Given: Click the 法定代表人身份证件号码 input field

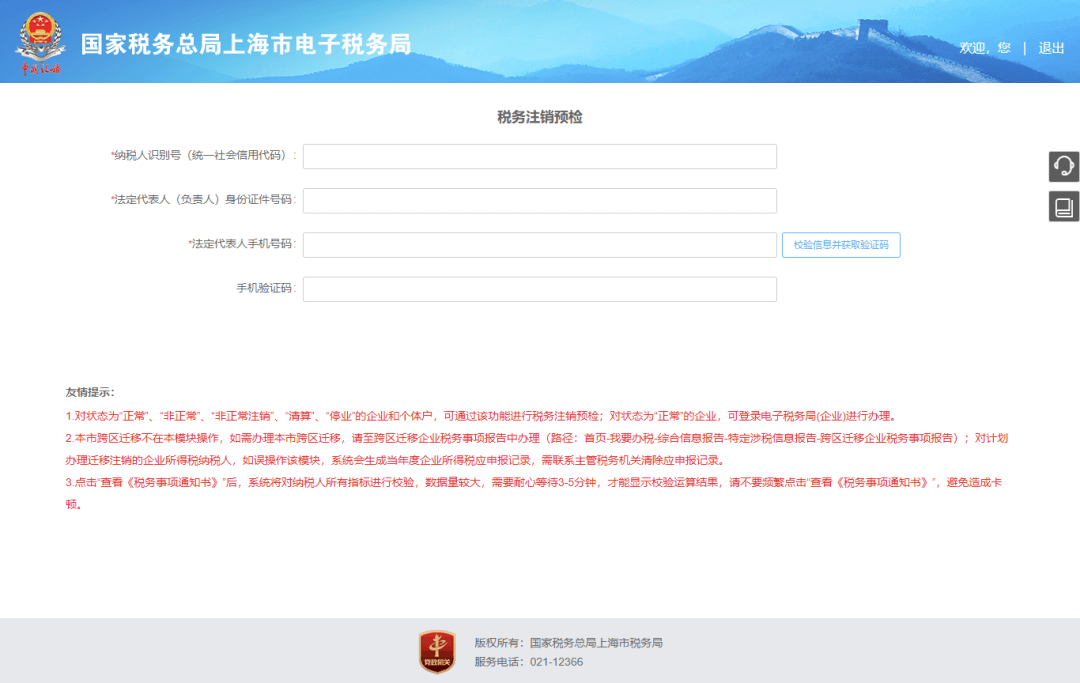Looking at the screenshot, I should (x=540, y=200).
